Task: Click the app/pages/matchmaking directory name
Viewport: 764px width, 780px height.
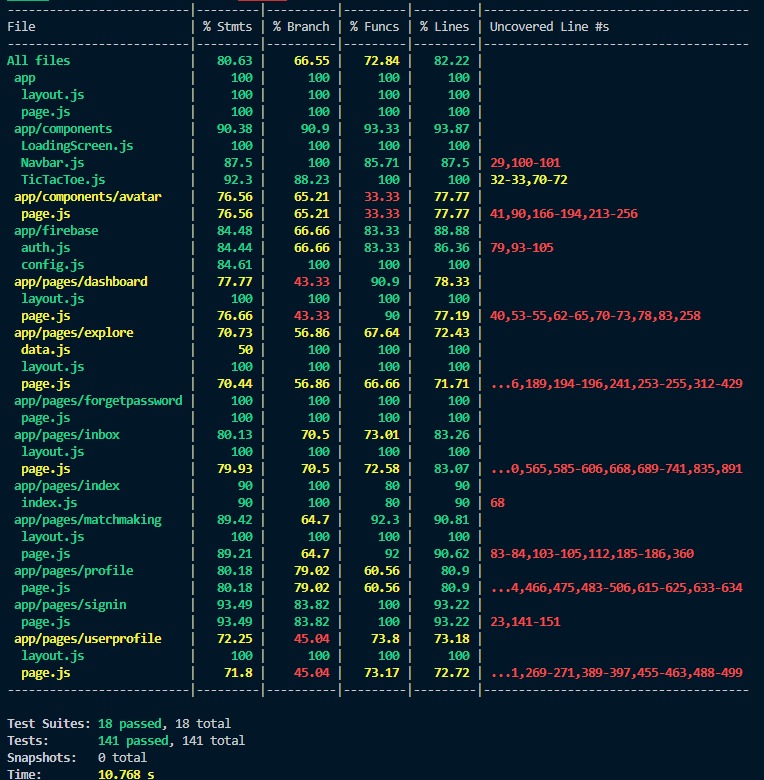Action: (88, 520)
